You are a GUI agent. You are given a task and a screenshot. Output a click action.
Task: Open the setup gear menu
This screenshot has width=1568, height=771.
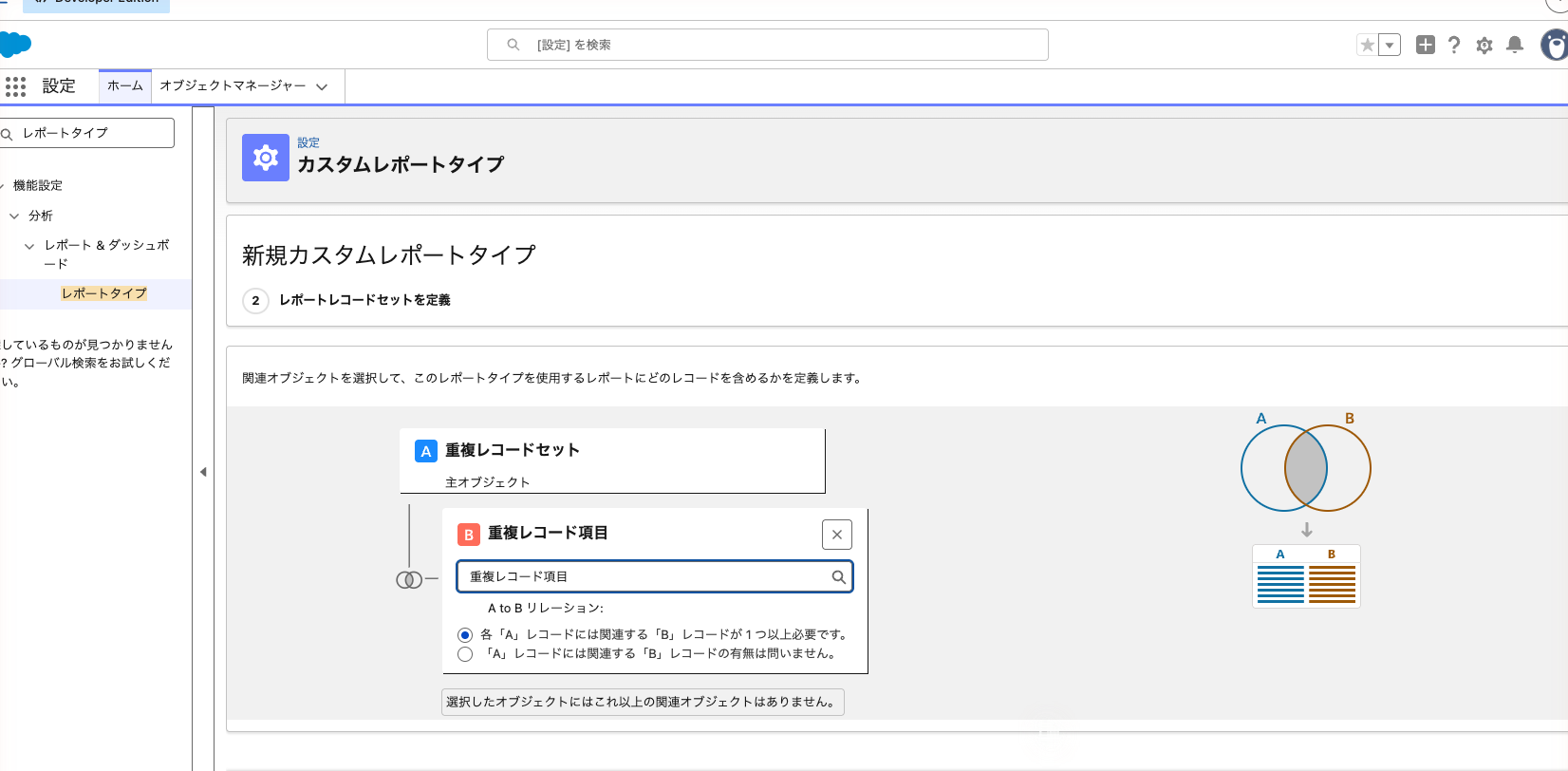[1484, 45]
